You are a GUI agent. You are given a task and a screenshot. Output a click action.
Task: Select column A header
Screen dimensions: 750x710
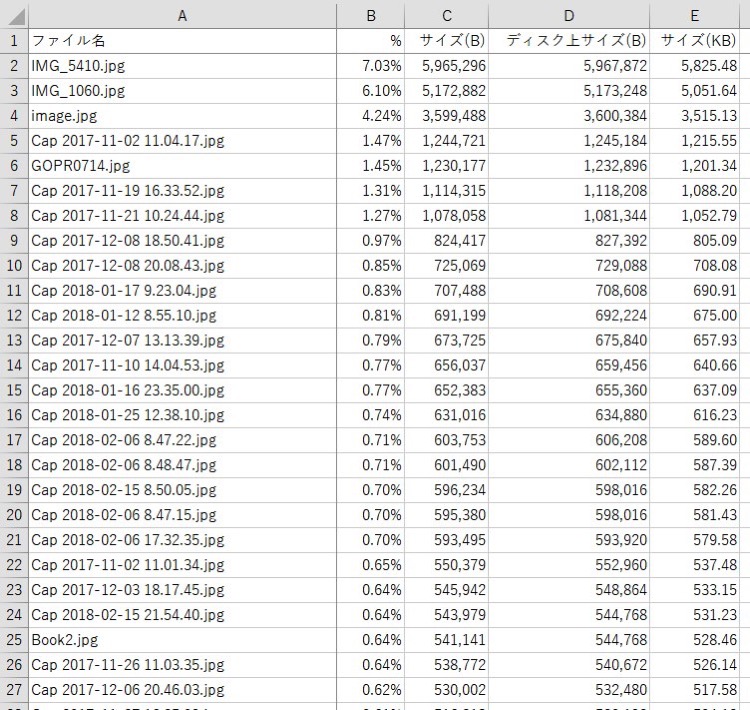pyautogui.click(x=182, y=15)
